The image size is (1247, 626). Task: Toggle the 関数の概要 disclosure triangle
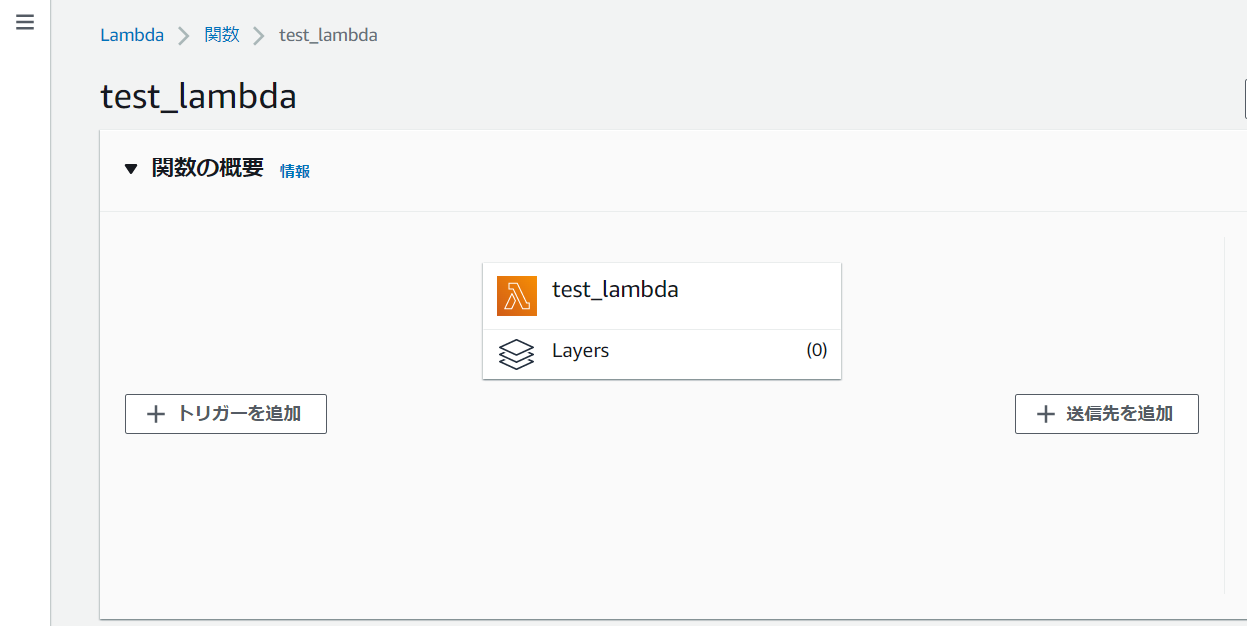point(131,168)
